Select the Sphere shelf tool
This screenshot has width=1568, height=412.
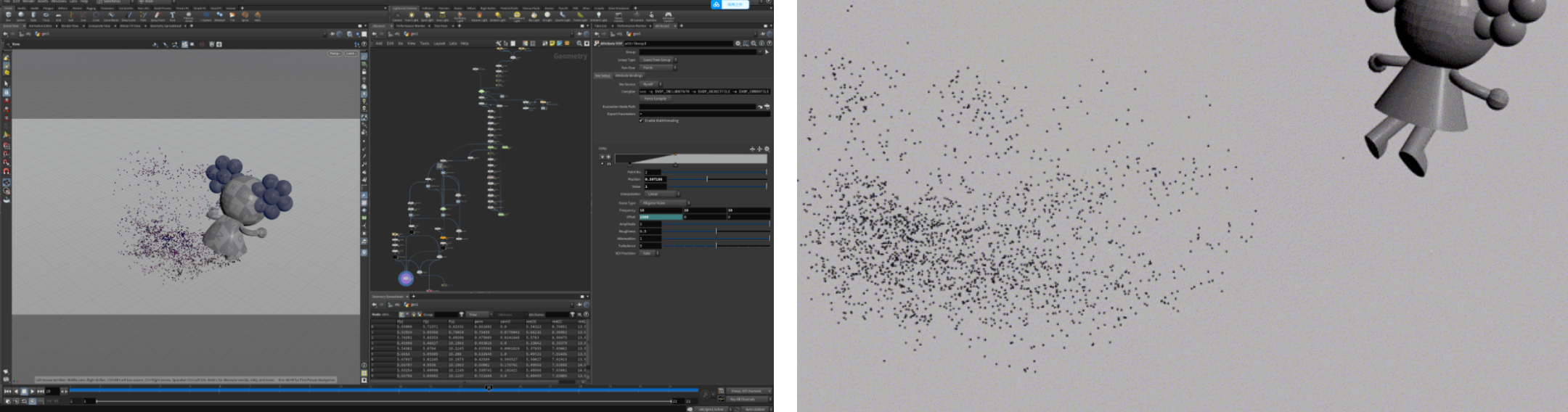pyautogui.click(x=20, y=15)
